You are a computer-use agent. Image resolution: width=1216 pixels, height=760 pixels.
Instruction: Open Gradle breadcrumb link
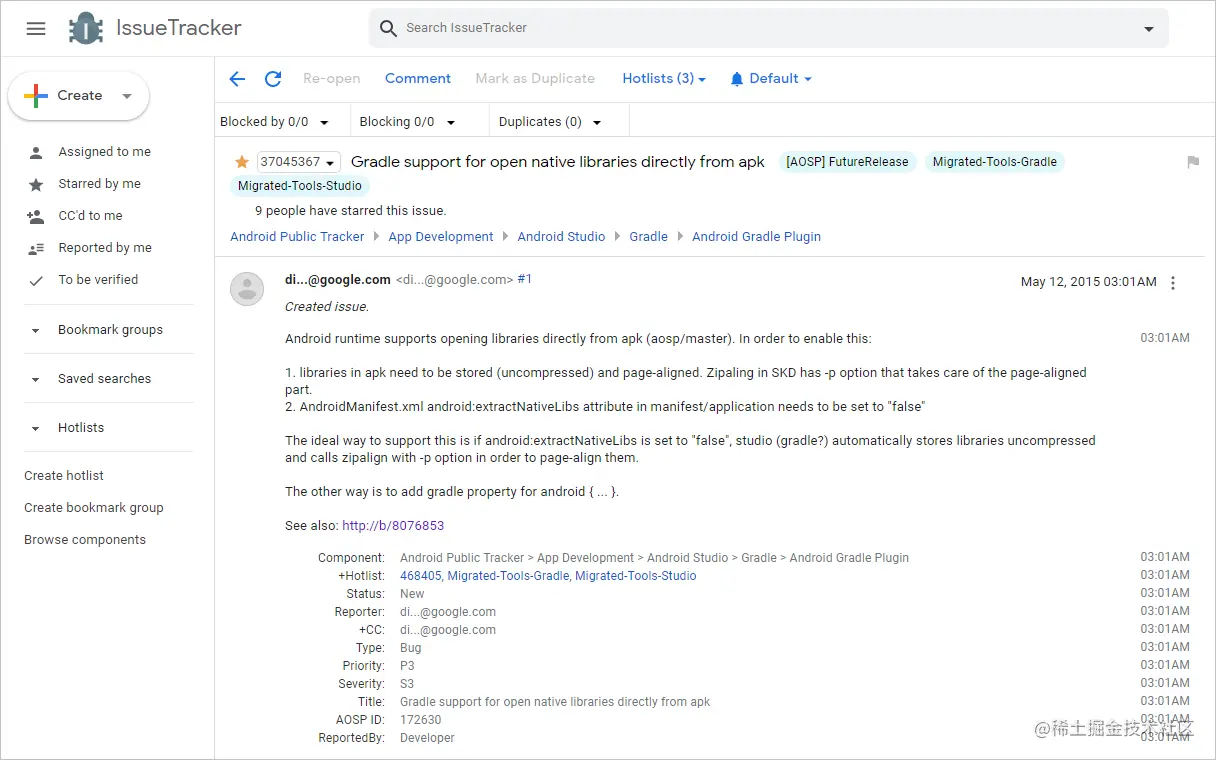(648, 237)
